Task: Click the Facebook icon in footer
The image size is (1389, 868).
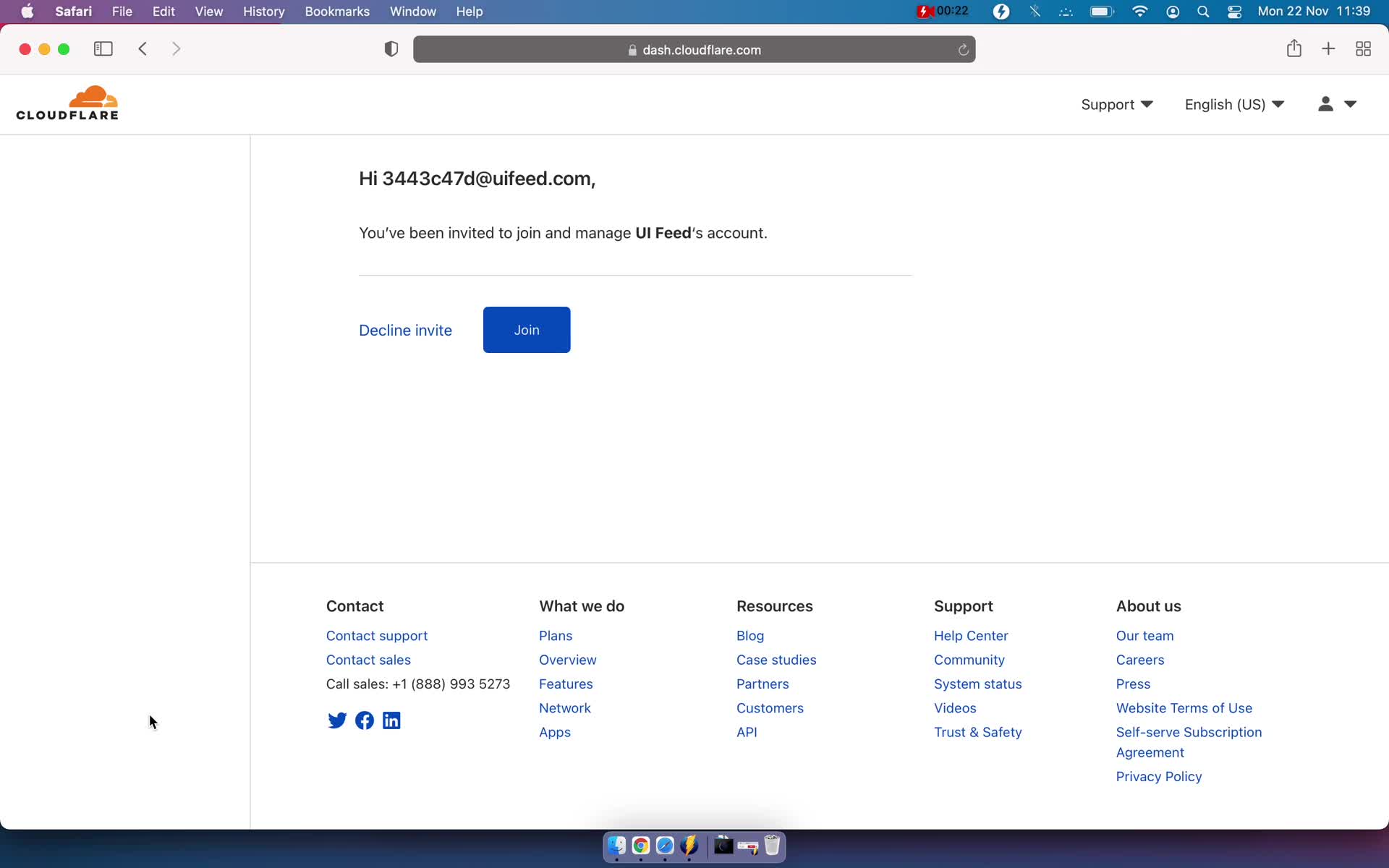Action: coord(364,719)
